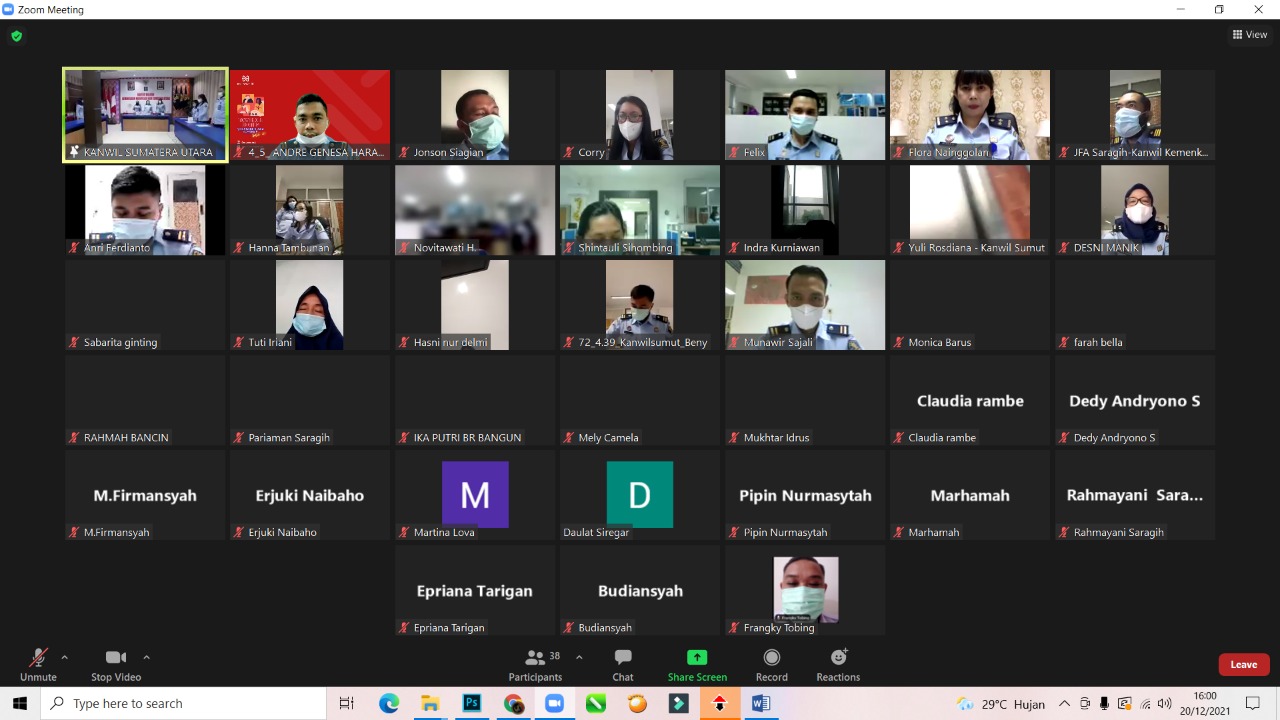Select Flora Nainggolan's video tile
The width and height of the screenshot is (1280, 720).
pos(969,114)
